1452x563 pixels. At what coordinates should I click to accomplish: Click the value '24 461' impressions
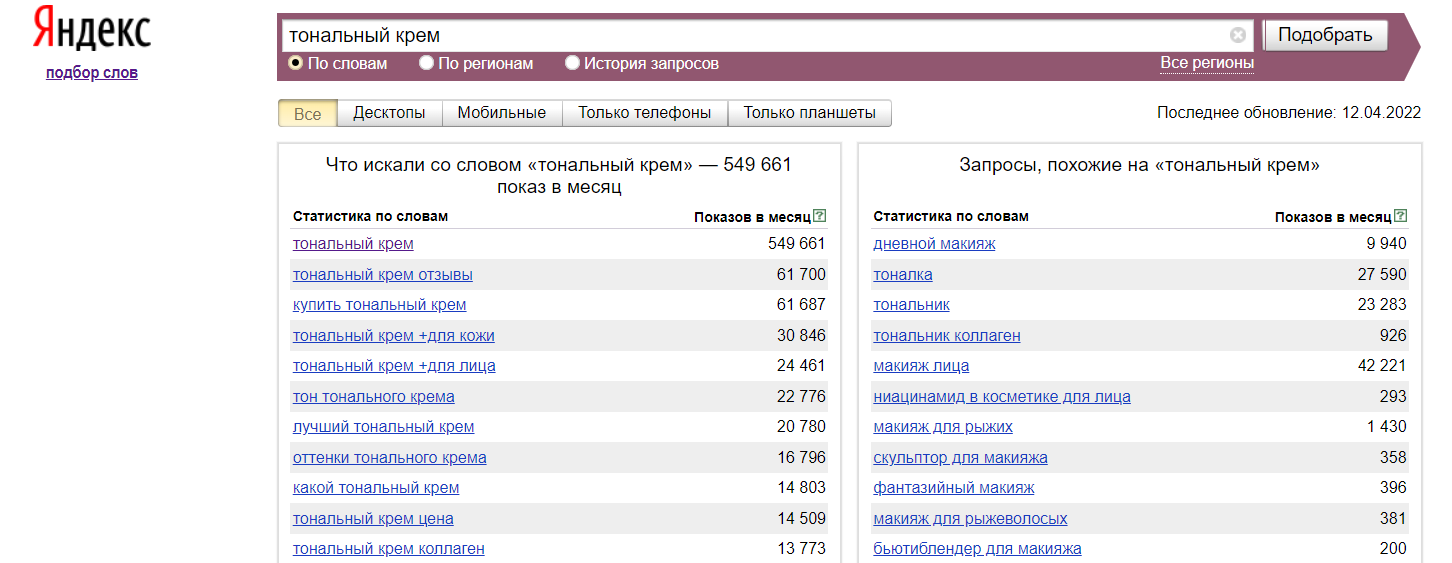801,366
